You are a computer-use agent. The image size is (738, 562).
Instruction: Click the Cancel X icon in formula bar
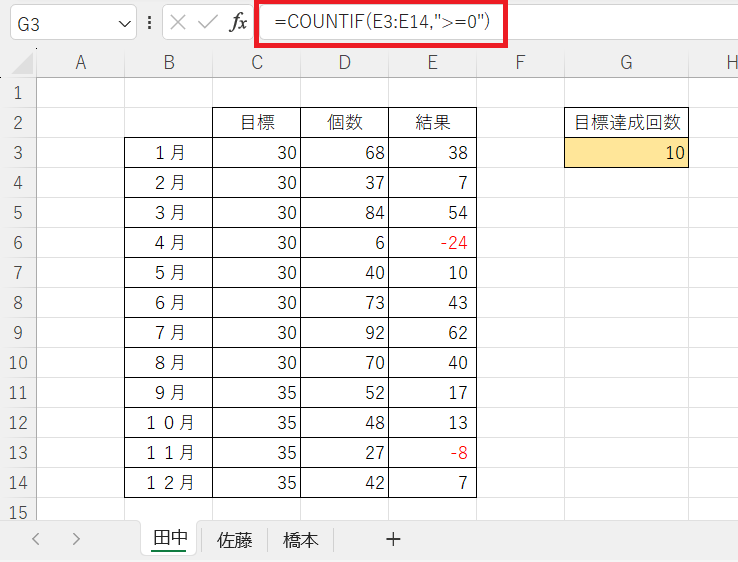click(179, 22)
